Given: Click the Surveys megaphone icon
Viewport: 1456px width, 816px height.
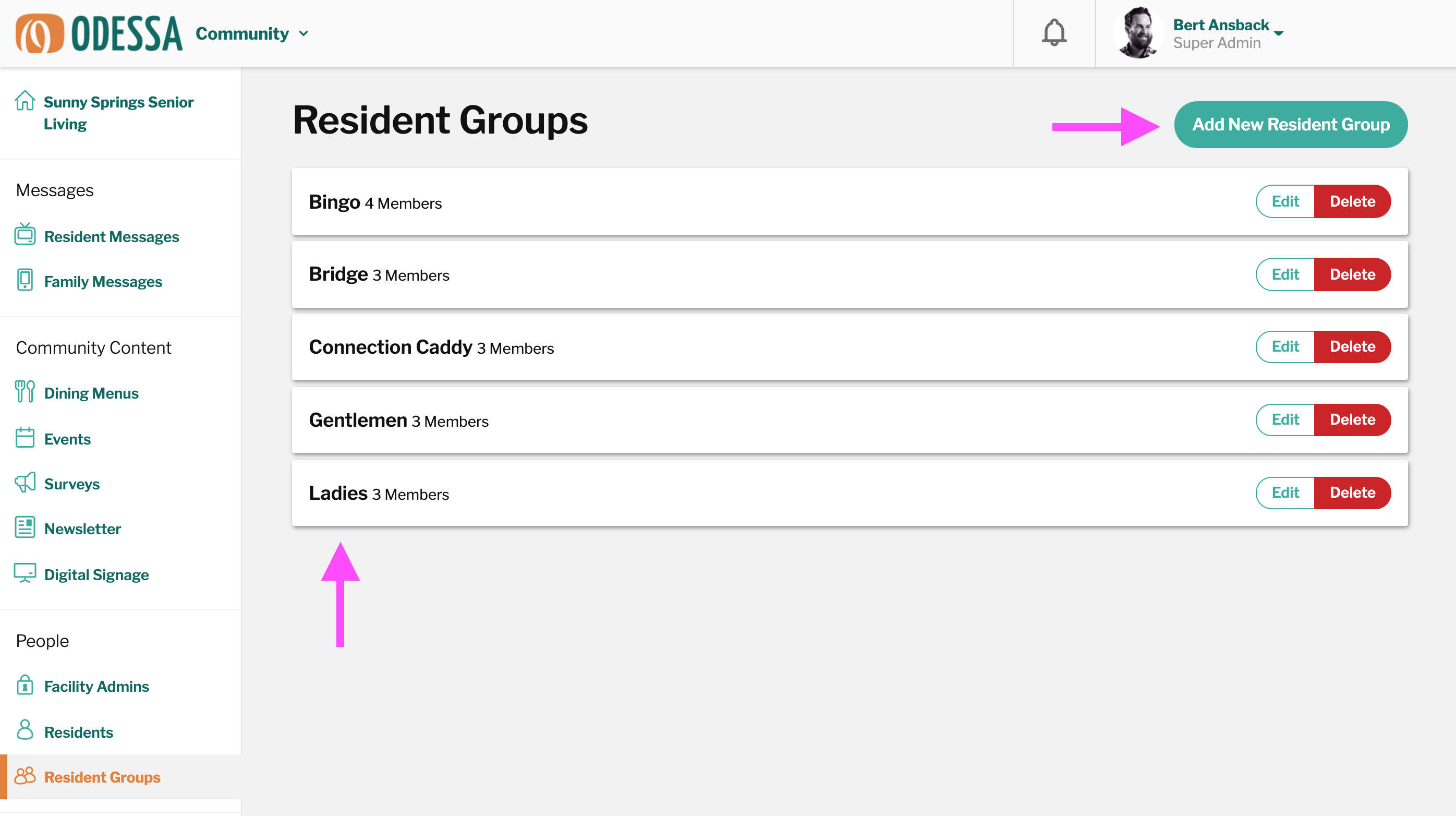Looking at the screenshot, I should coord(25,483).
